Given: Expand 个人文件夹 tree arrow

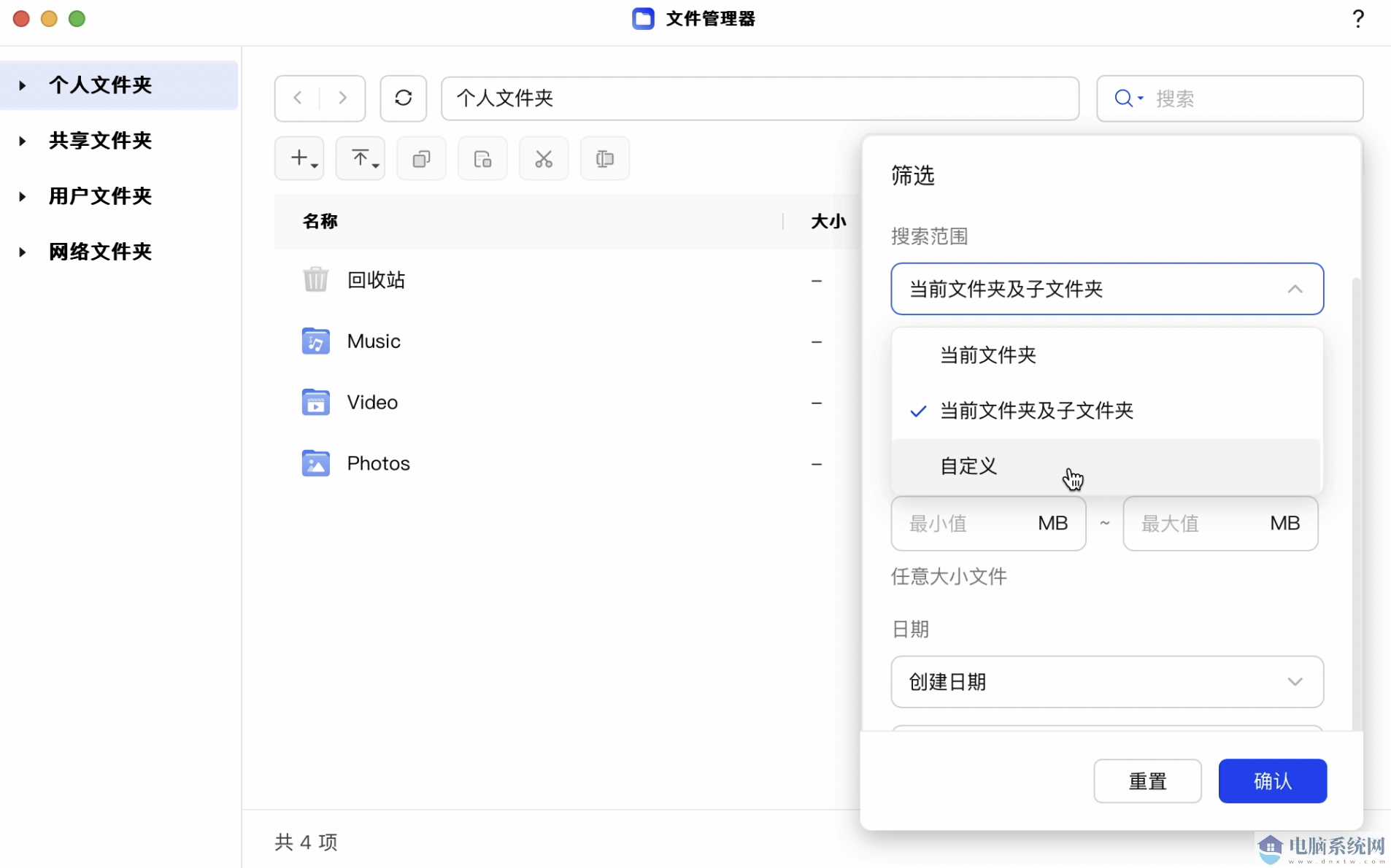Looking at the screenshot, I should pos(23,85).
